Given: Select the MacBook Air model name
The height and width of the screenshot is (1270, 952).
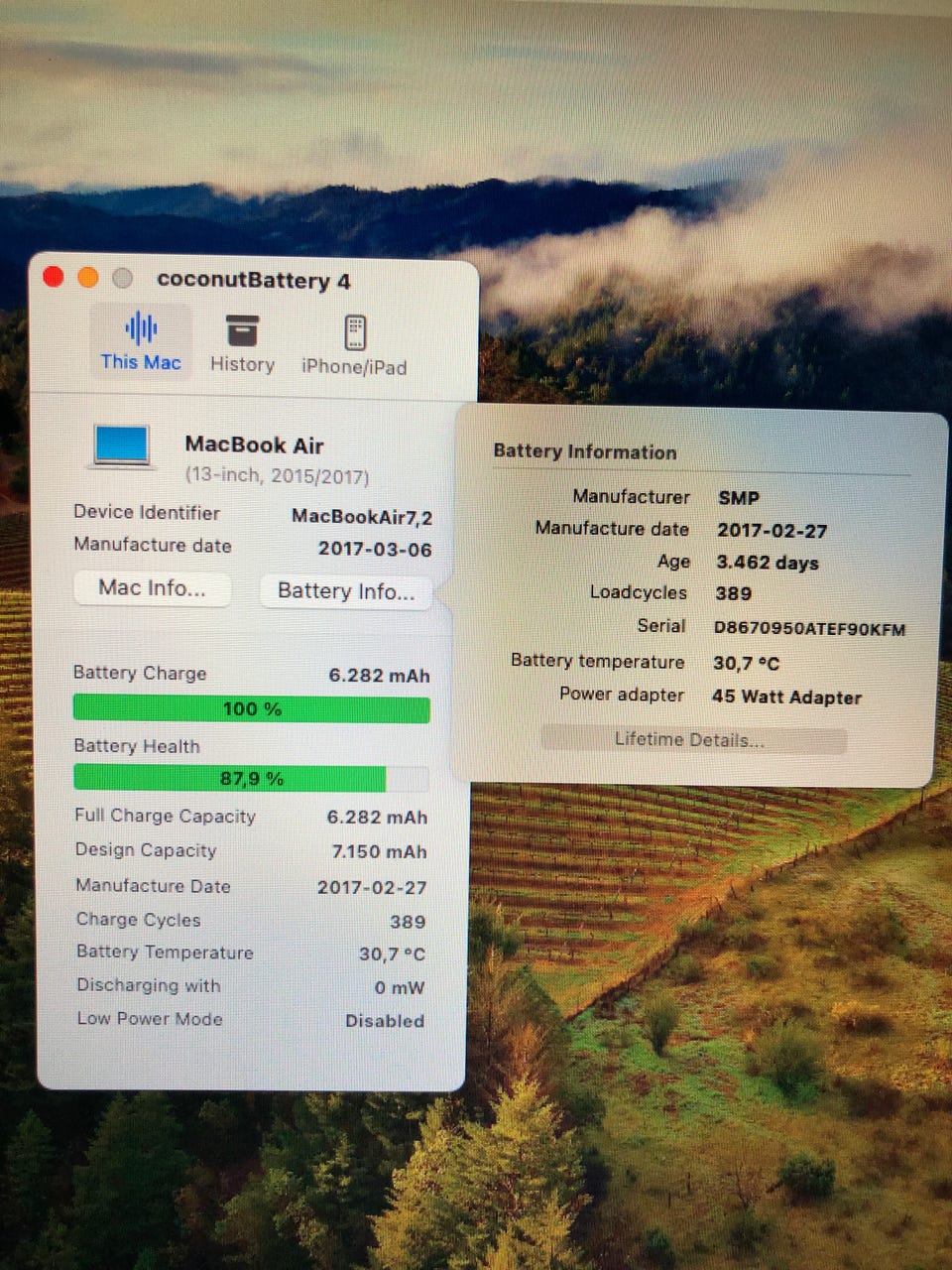Looking at the screenshot, I should pyautogui.click(x=255, y=445).
